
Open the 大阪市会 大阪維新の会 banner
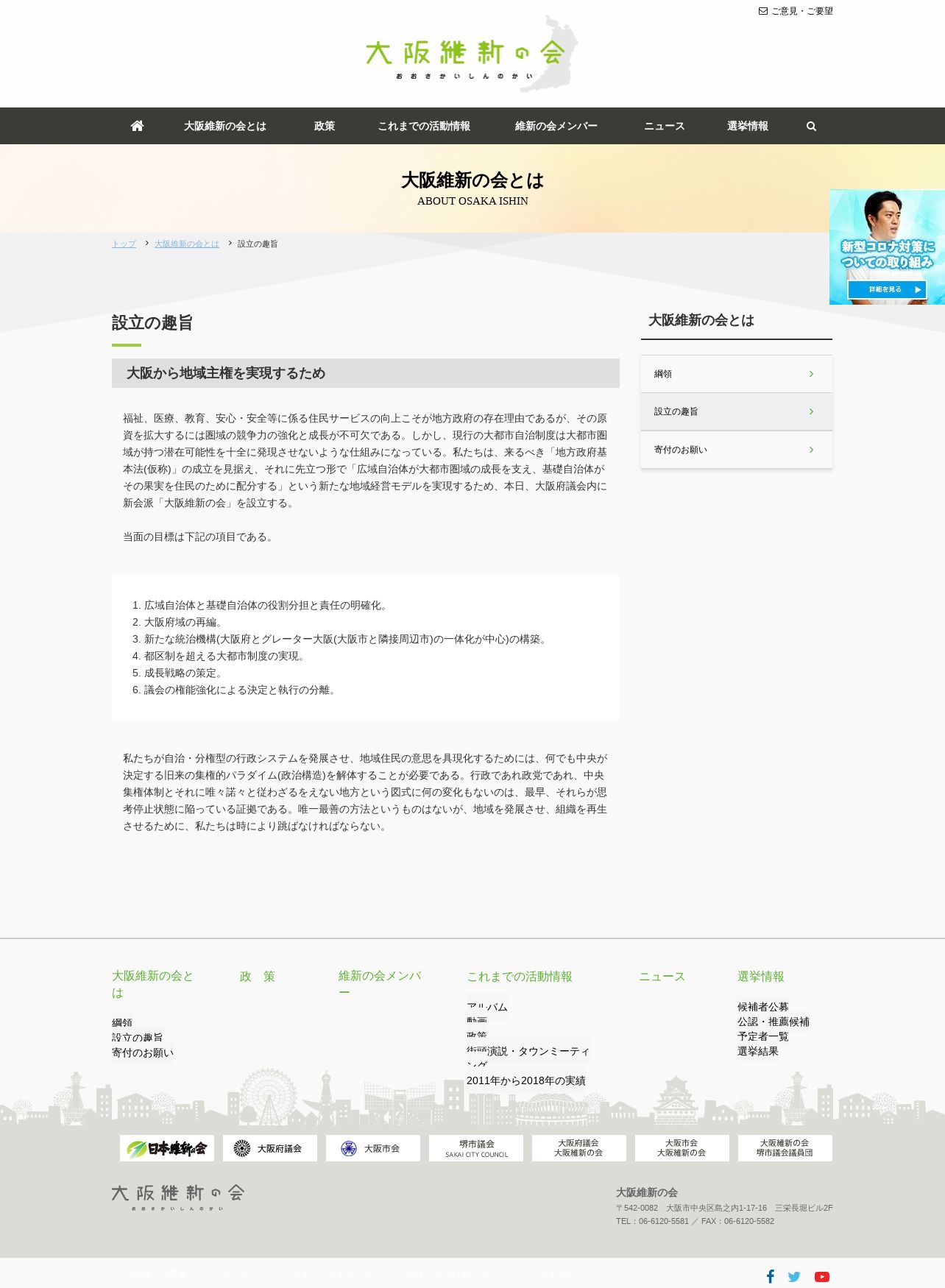682,1148
